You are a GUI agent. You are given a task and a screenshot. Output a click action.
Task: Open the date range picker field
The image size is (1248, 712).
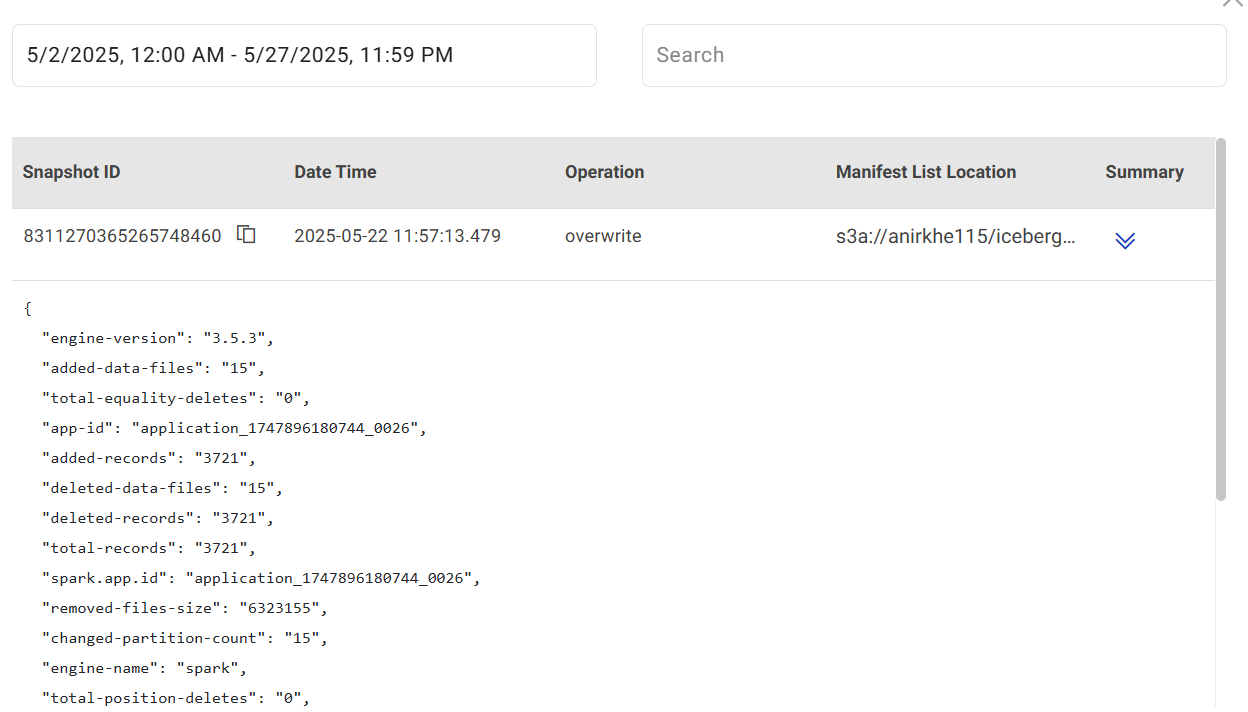coord(304,55)
